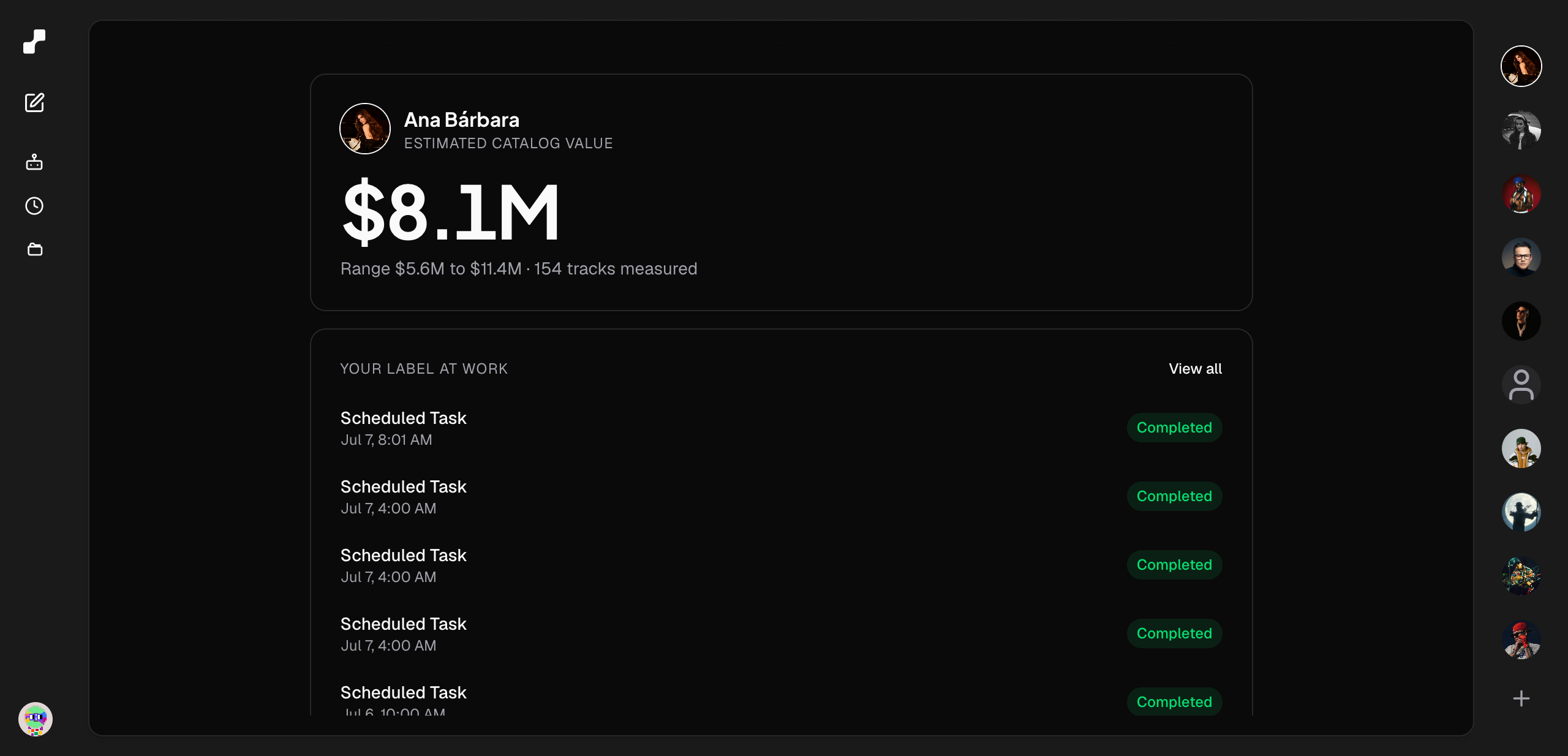Click Your Label at Work heading
The height and width of the screenshot is (756, 1568).
(424, 369)
